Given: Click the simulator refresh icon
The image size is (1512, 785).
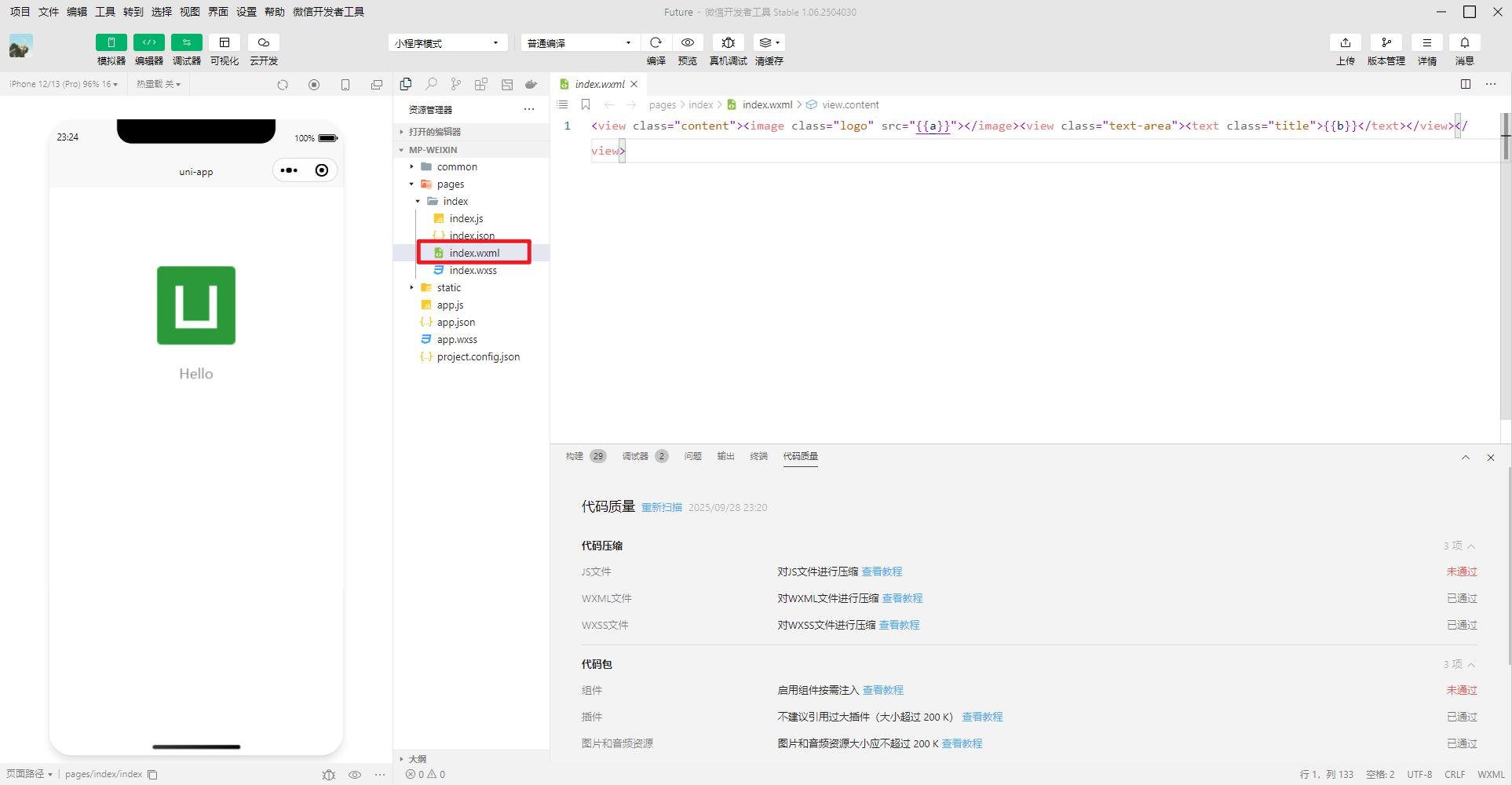Looking at the screenshot, I should click(x=283, y=85).
